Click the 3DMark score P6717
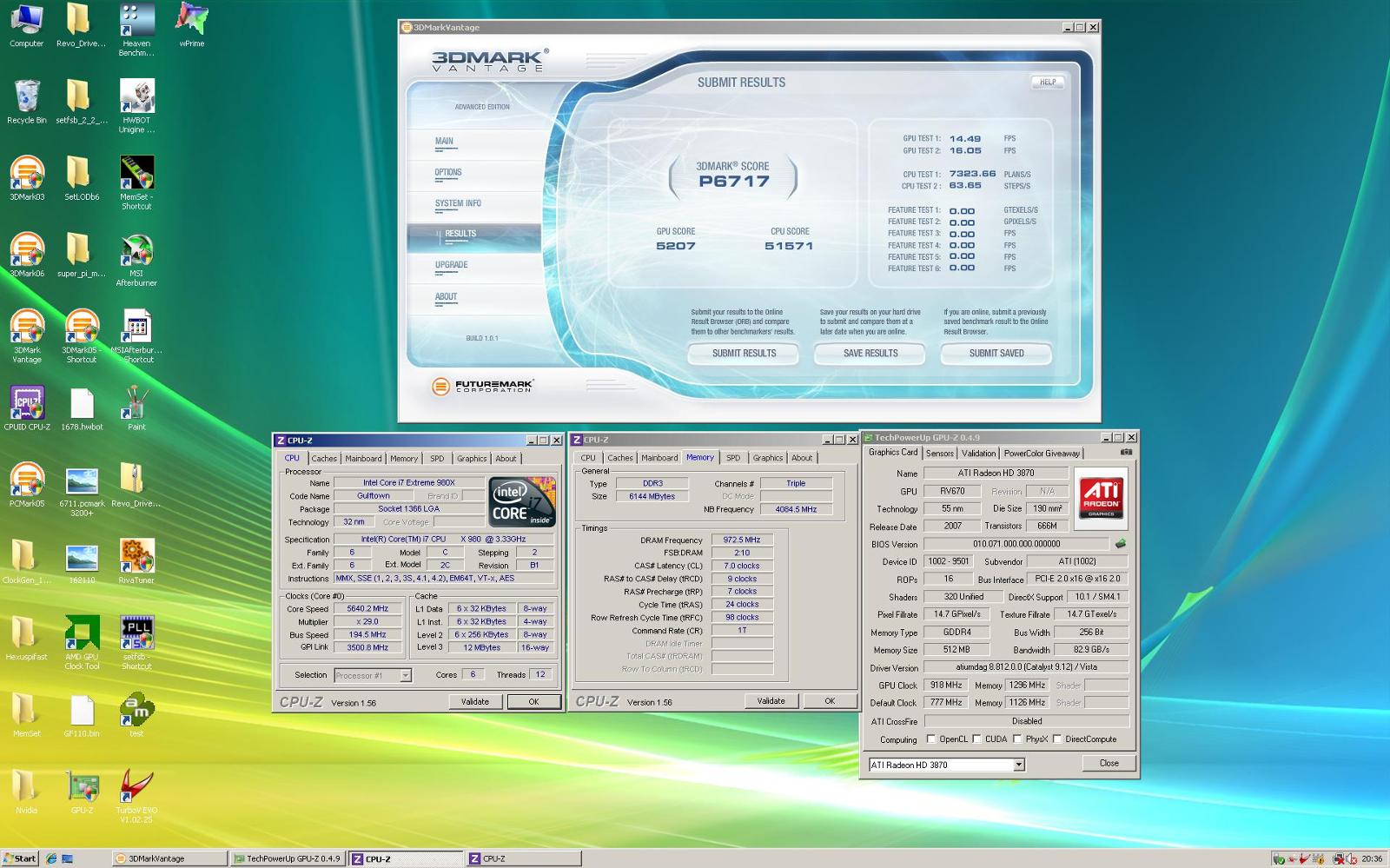1390x868 pixels. pos(734,182)
